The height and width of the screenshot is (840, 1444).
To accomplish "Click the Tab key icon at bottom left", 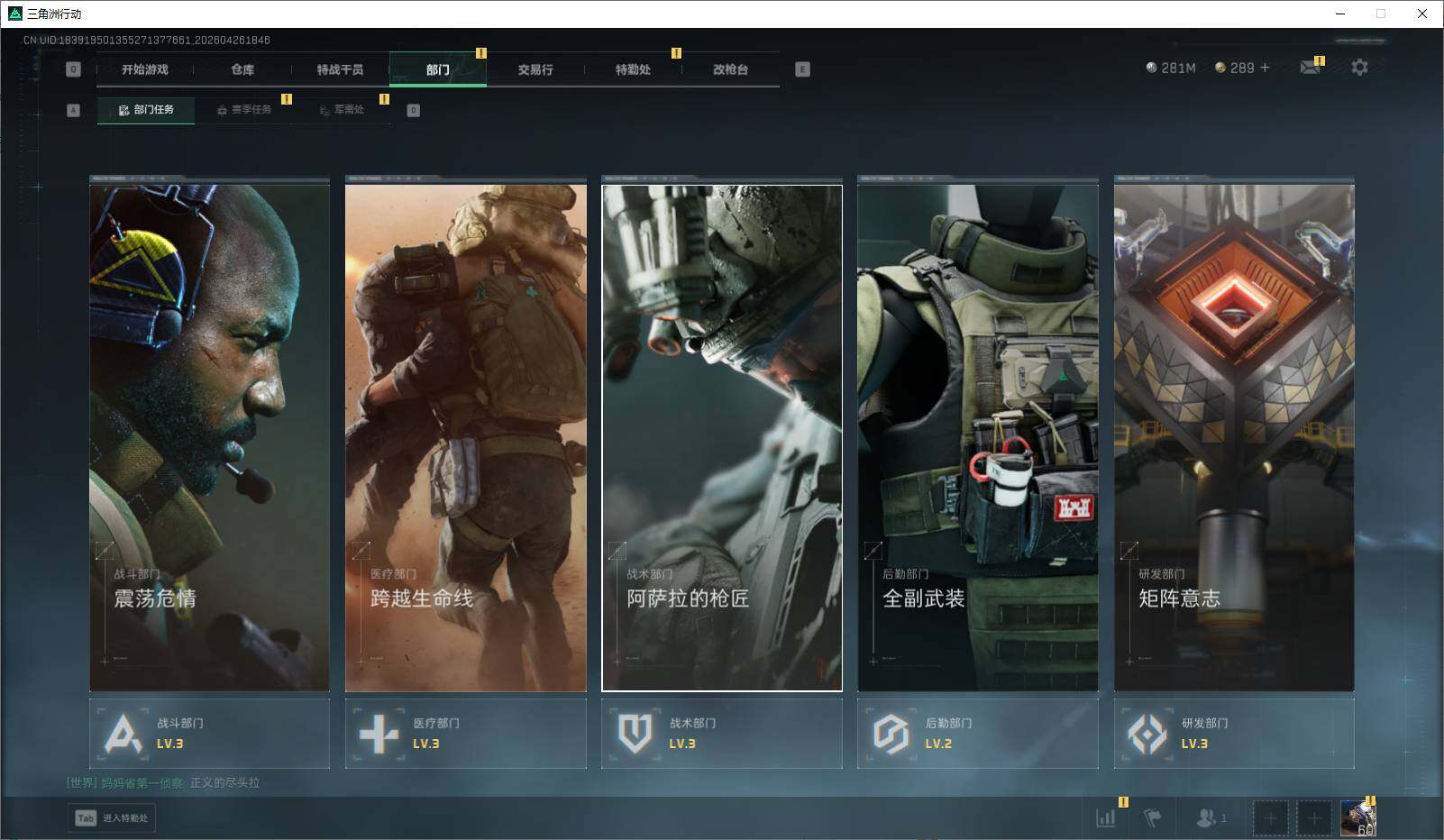I will click(86, 817).
